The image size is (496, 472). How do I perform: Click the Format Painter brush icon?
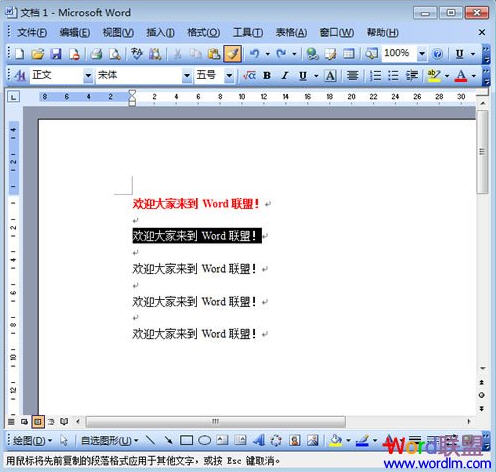(x=233, y=54)
